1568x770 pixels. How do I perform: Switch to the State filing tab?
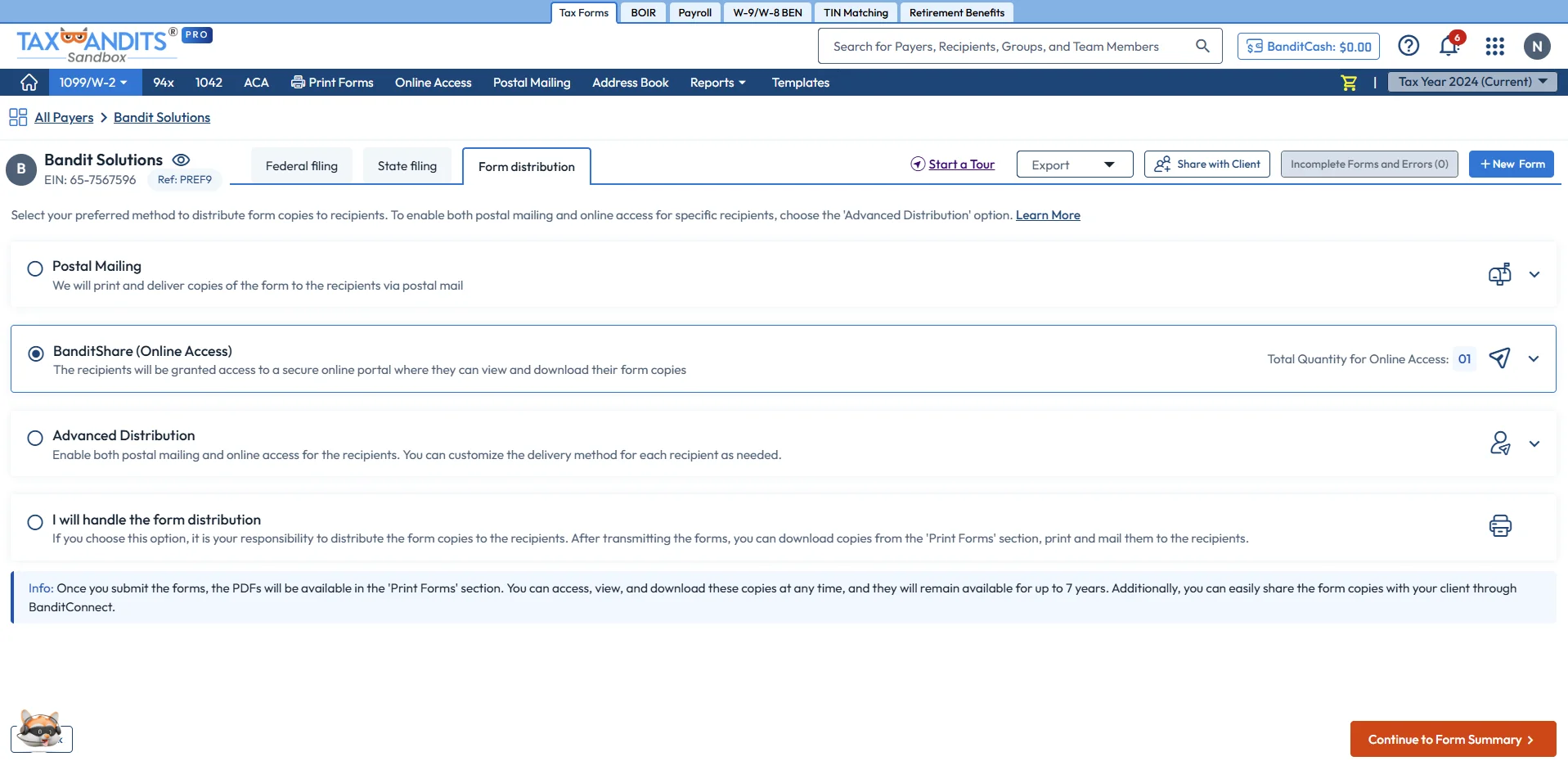point(407,166)
